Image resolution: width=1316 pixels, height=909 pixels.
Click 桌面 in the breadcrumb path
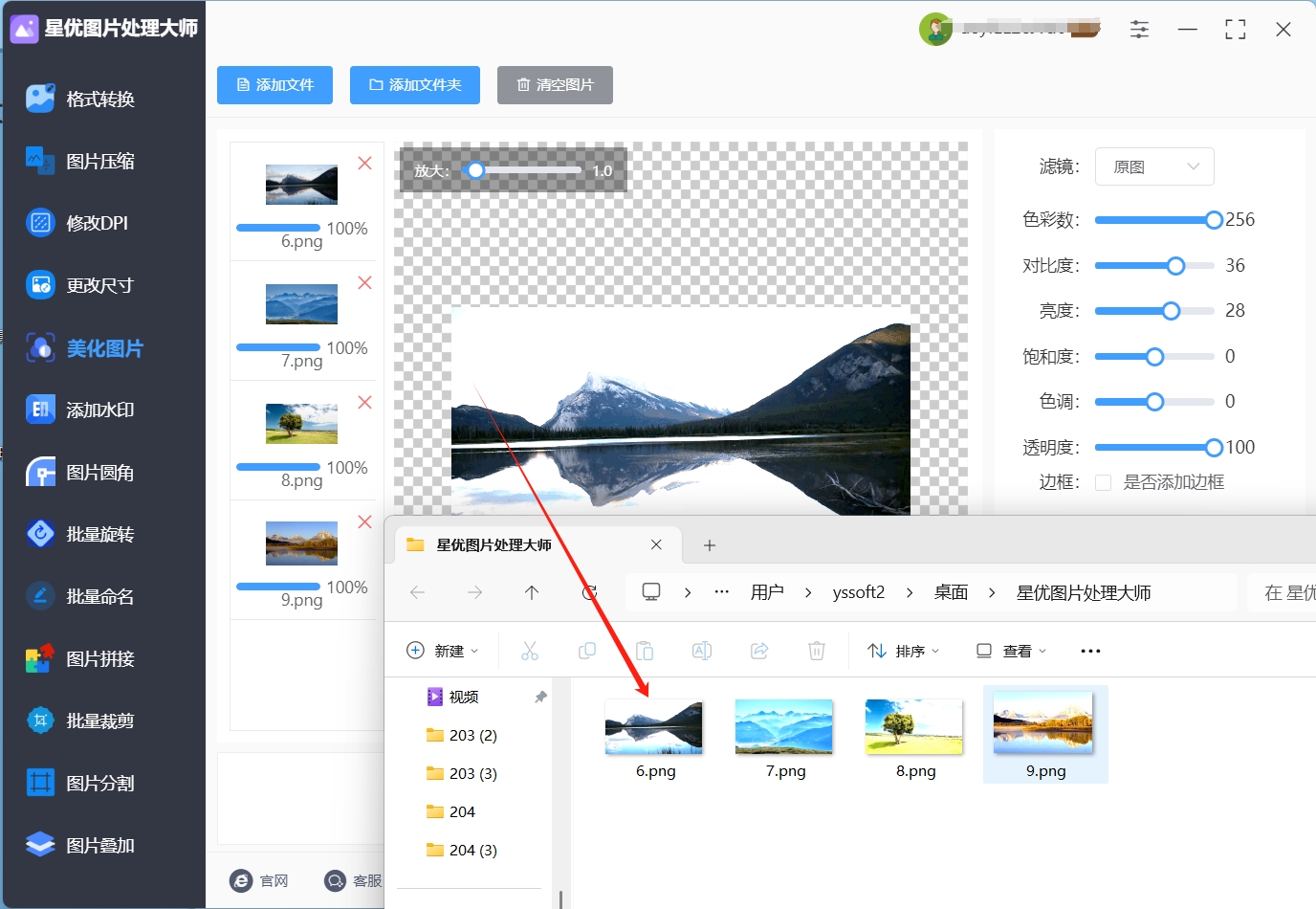click(951, 592)
